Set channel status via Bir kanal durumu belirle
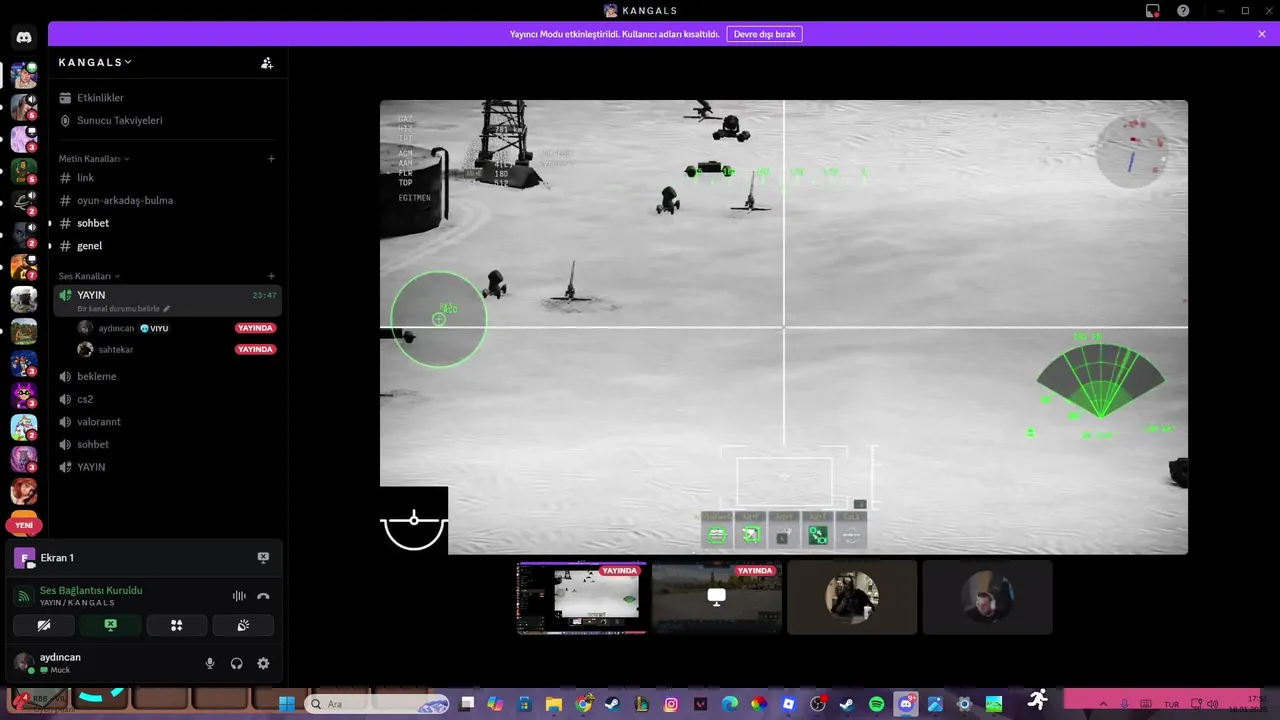Screen dimensions: 1280x720 coord(123,309)
